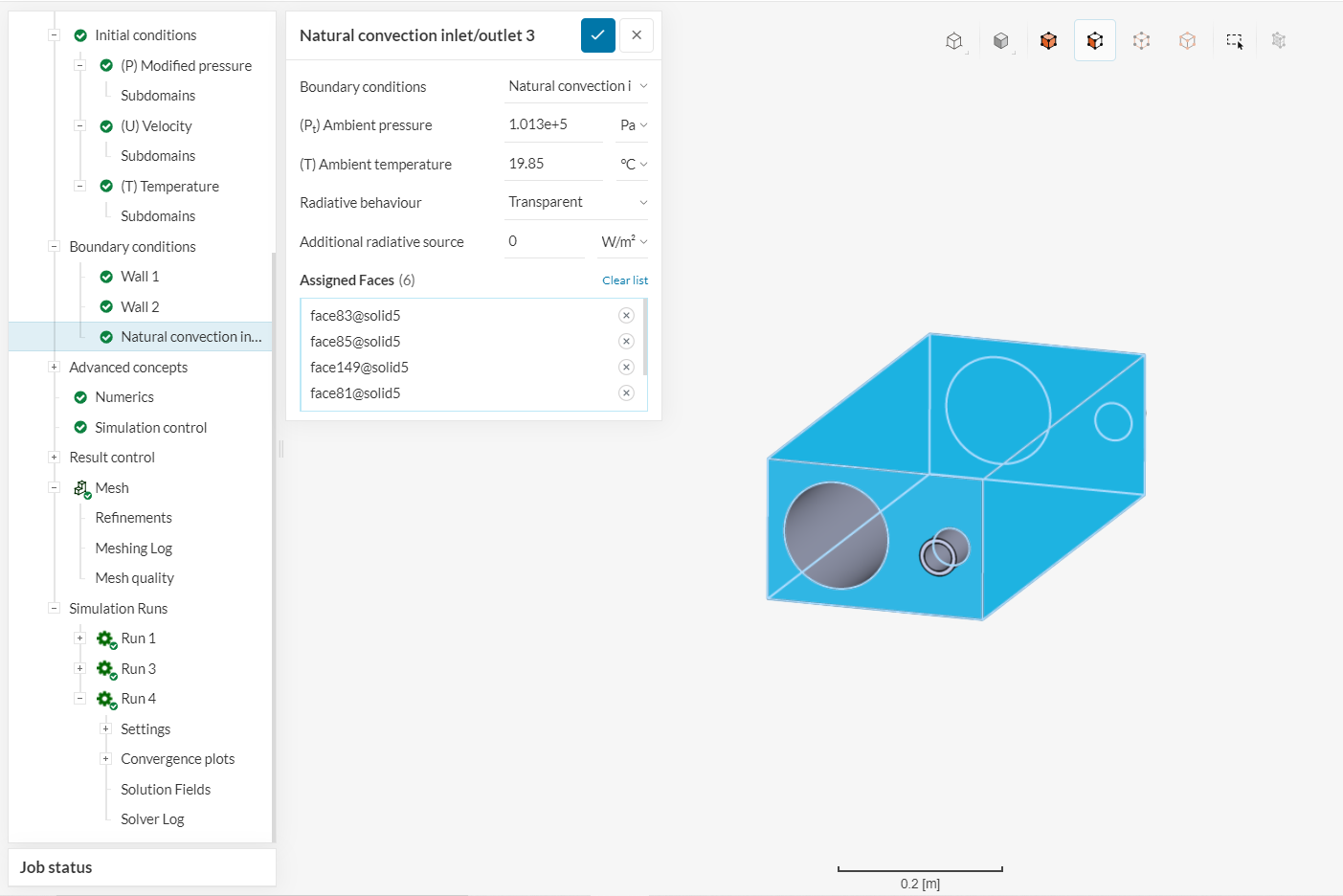
Task: Collapse the Simulation Runs node
Action: coord(55,609)
